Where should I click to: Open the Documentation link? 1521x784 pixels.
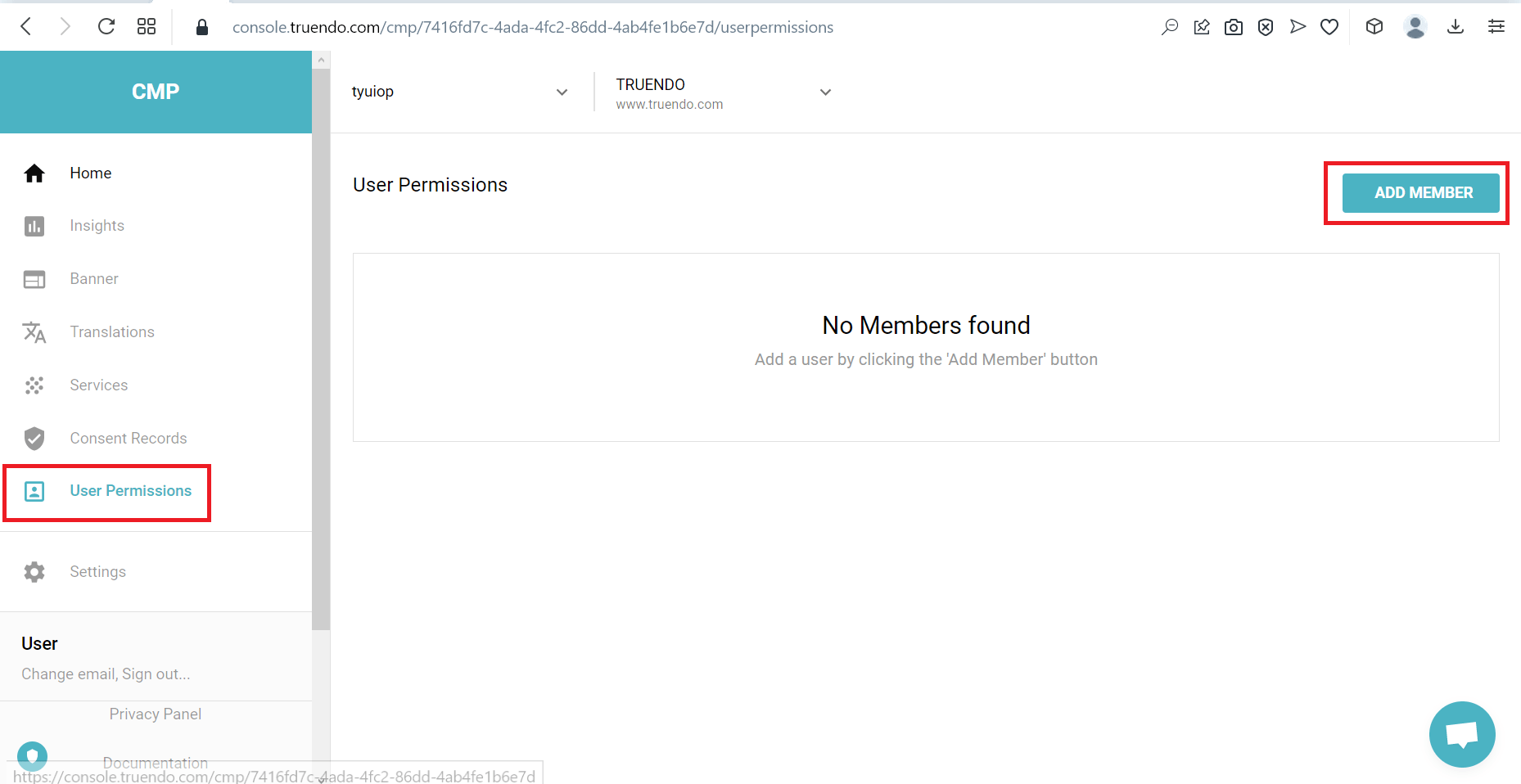click(x=156, y=763)
